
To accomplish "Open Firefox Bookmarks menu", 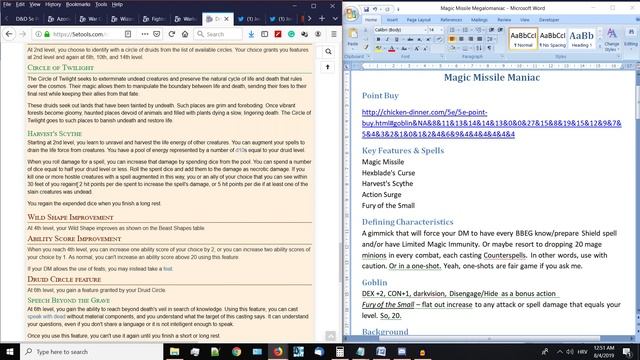I will pos(78,4).
